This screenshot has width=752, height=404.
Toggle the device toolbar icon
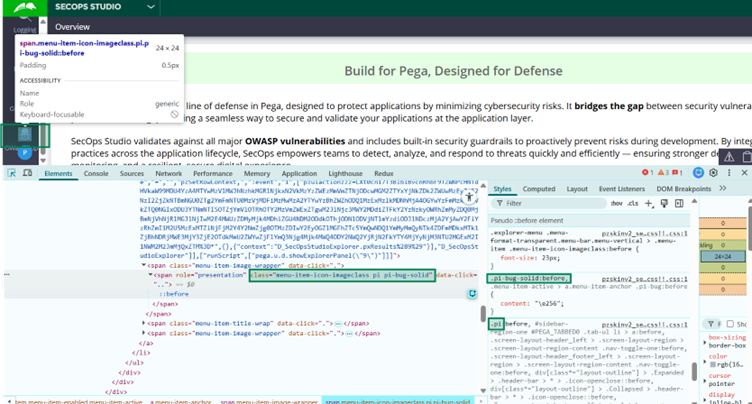coord(25,173)
